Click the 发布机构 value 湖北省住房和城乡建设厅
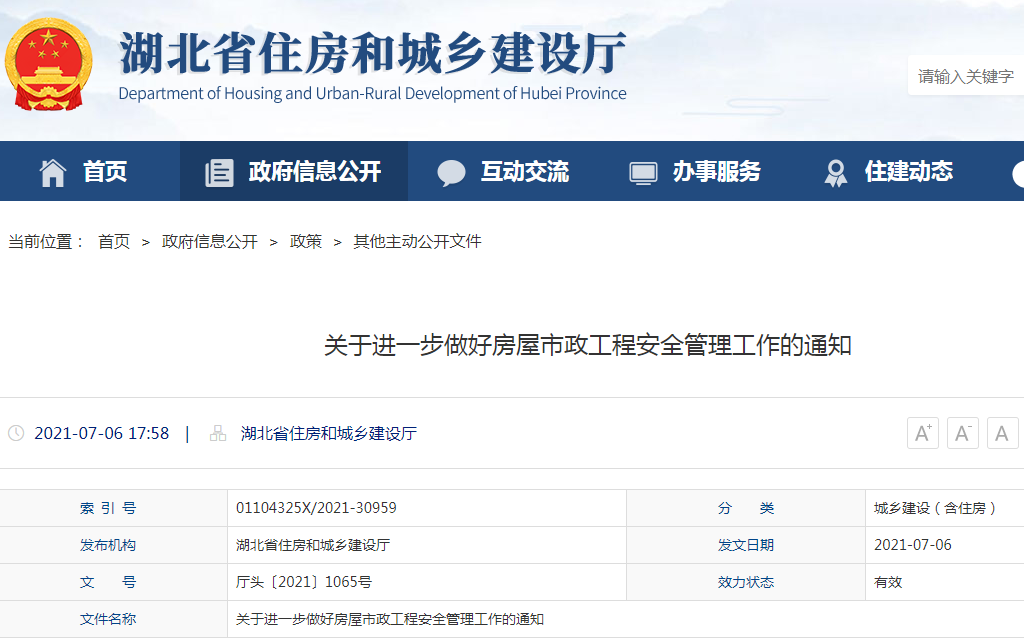Viewport: 1024px width, 639px height. coord(313,545)
